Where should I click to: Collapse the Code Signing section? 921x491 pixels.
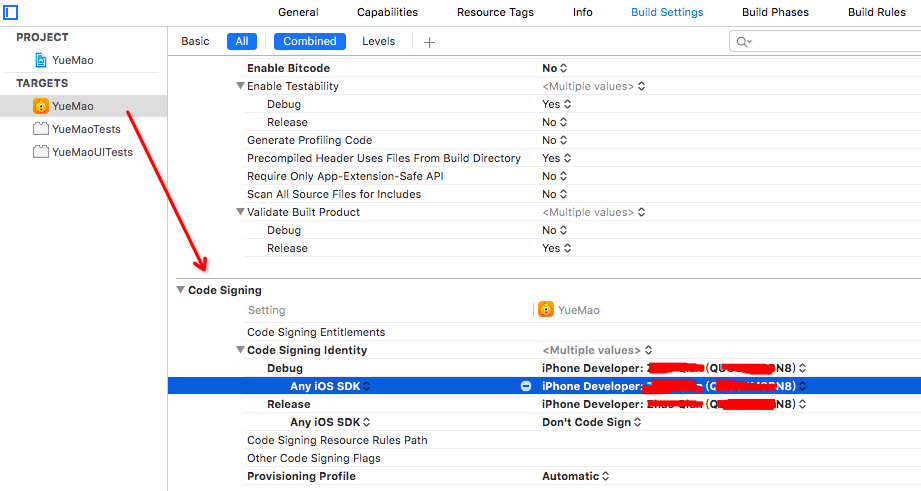coord(180,290)
